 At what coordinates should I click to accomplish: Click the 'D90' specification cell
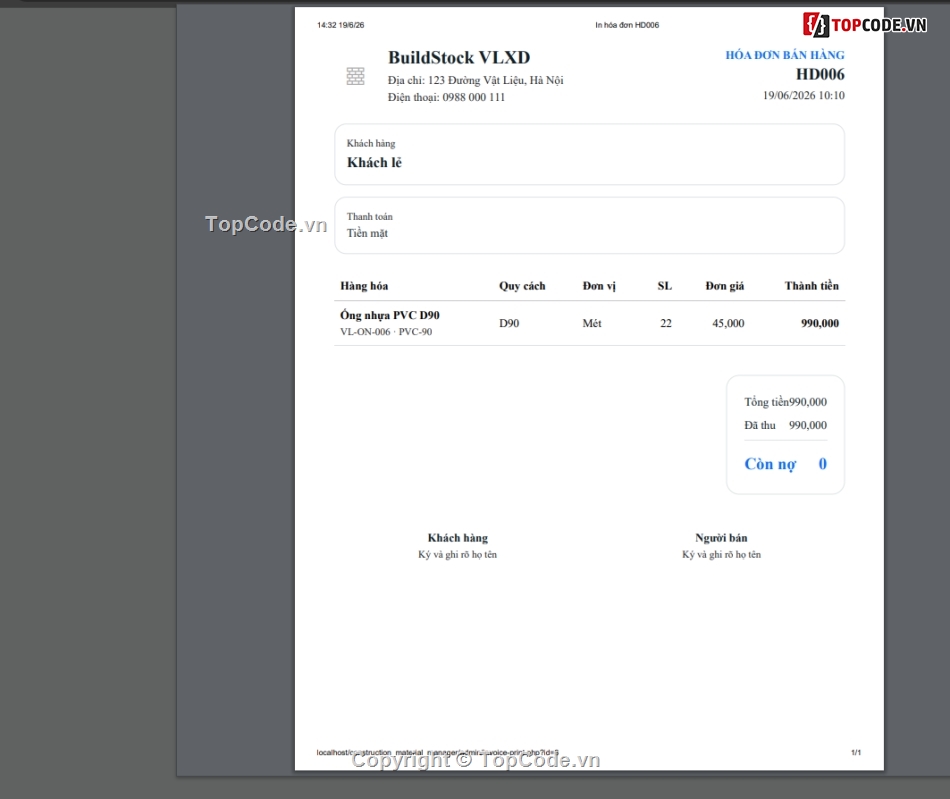(509, 323)
